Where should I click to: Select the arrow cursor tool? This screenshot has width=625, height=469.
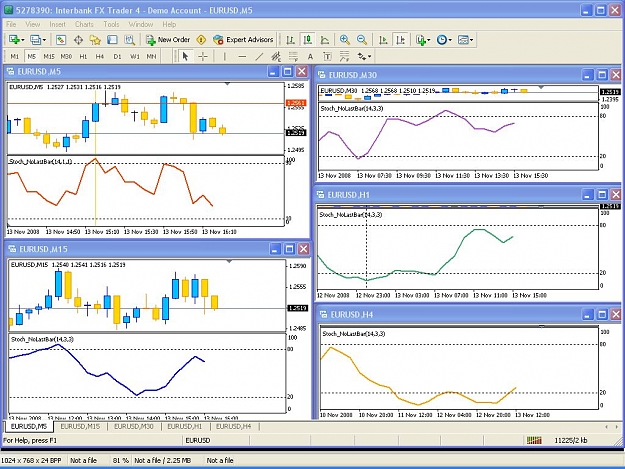[185, 56]
